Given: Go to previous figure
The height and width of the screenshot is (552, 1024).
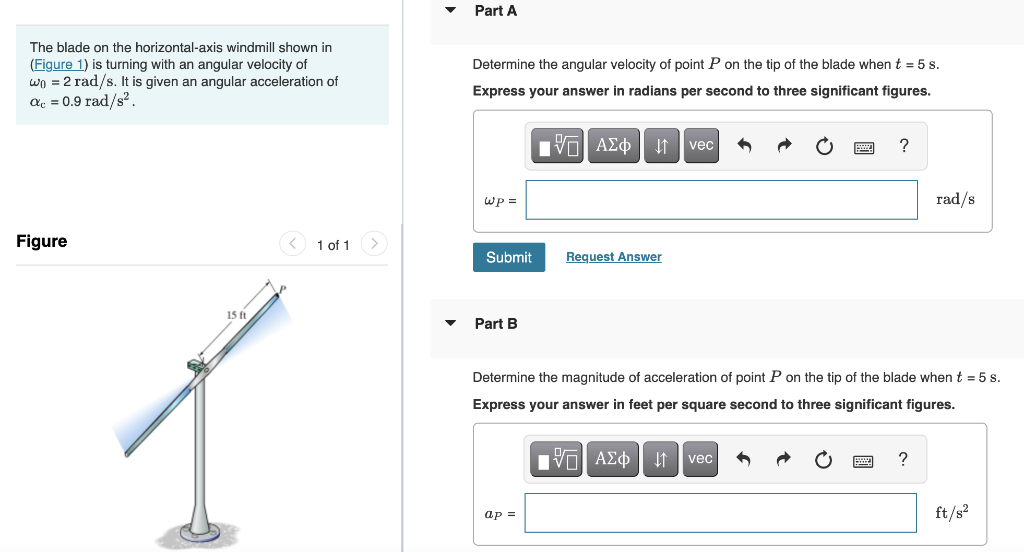Looking at the screenshot, I should point(293,244).
